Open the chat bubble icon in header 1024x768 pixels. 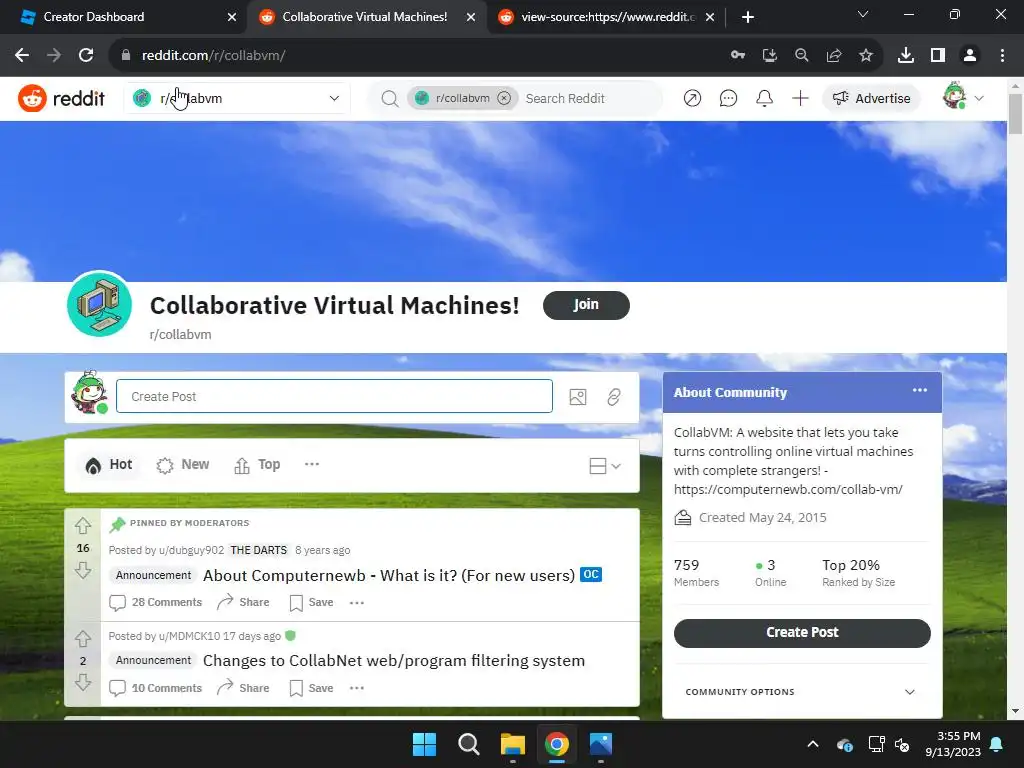coord(728,99)
